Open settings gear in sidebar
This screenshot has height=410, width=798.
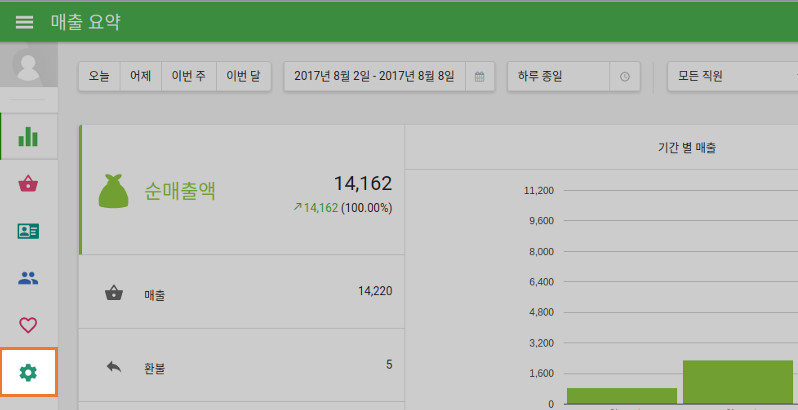pos(28,372)
